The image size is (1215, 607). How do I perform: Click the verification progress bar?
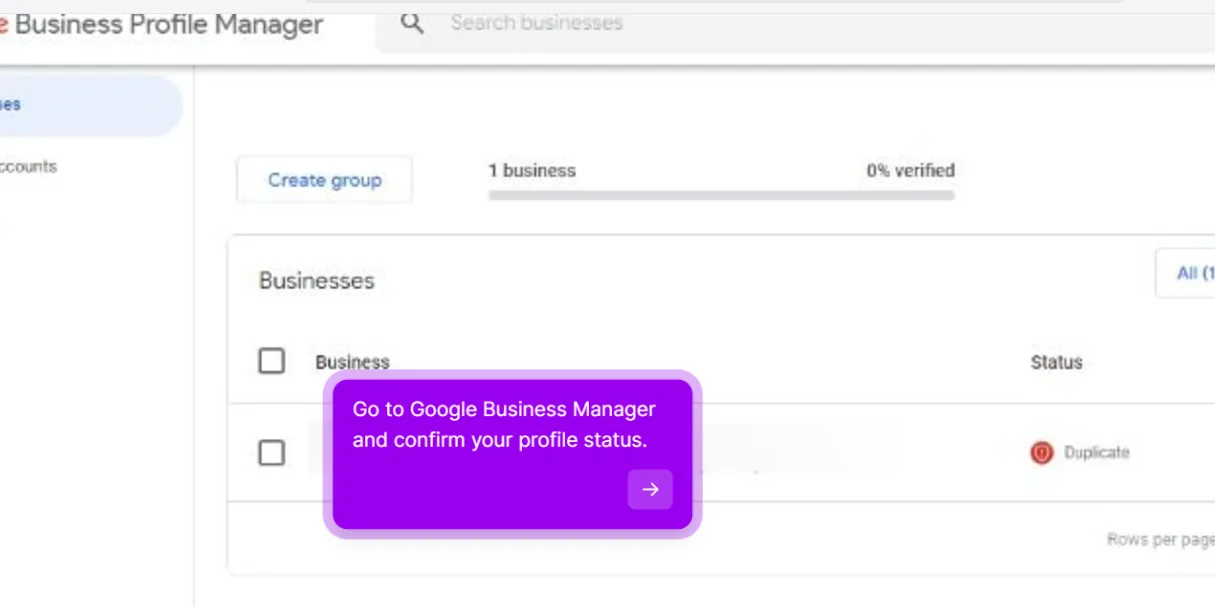(x=721, y=195)
